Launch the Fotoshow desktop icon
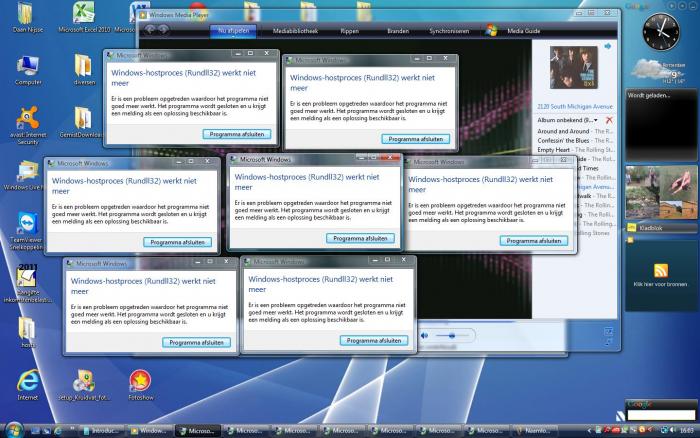 (140, 385)
